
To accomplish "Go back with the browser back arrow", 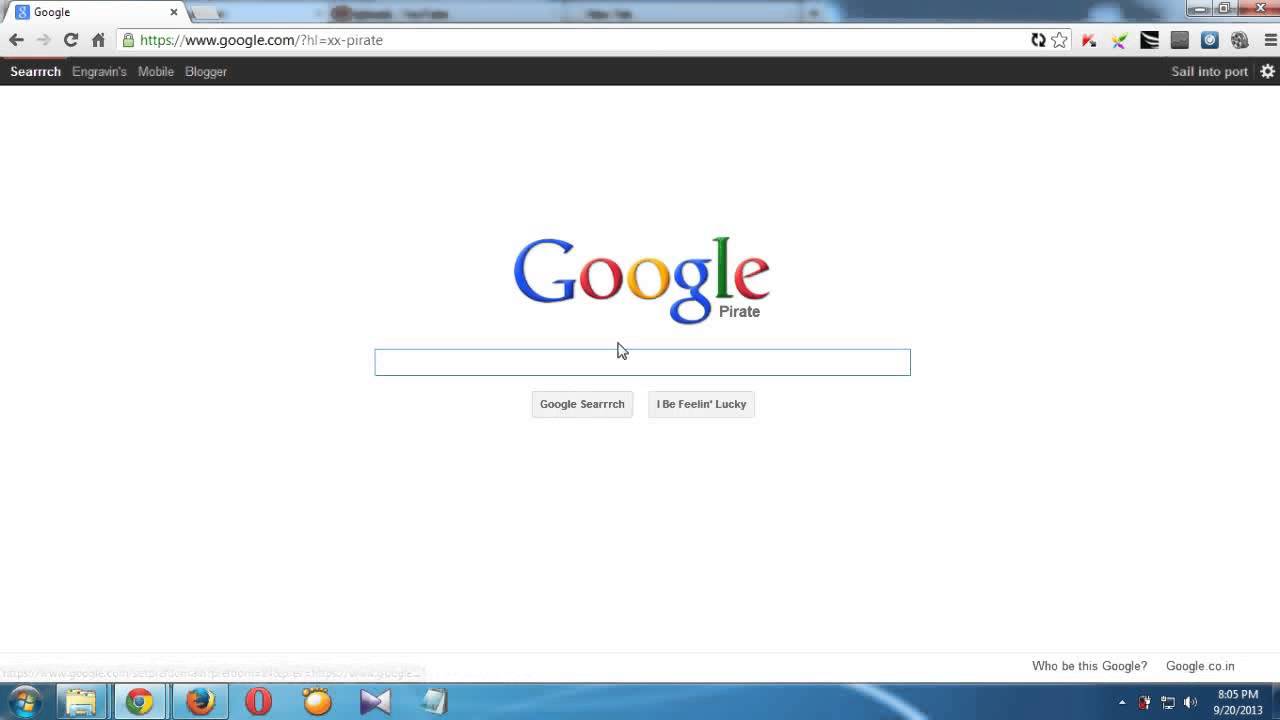I will pyautogui.click(x=16, y=40).
